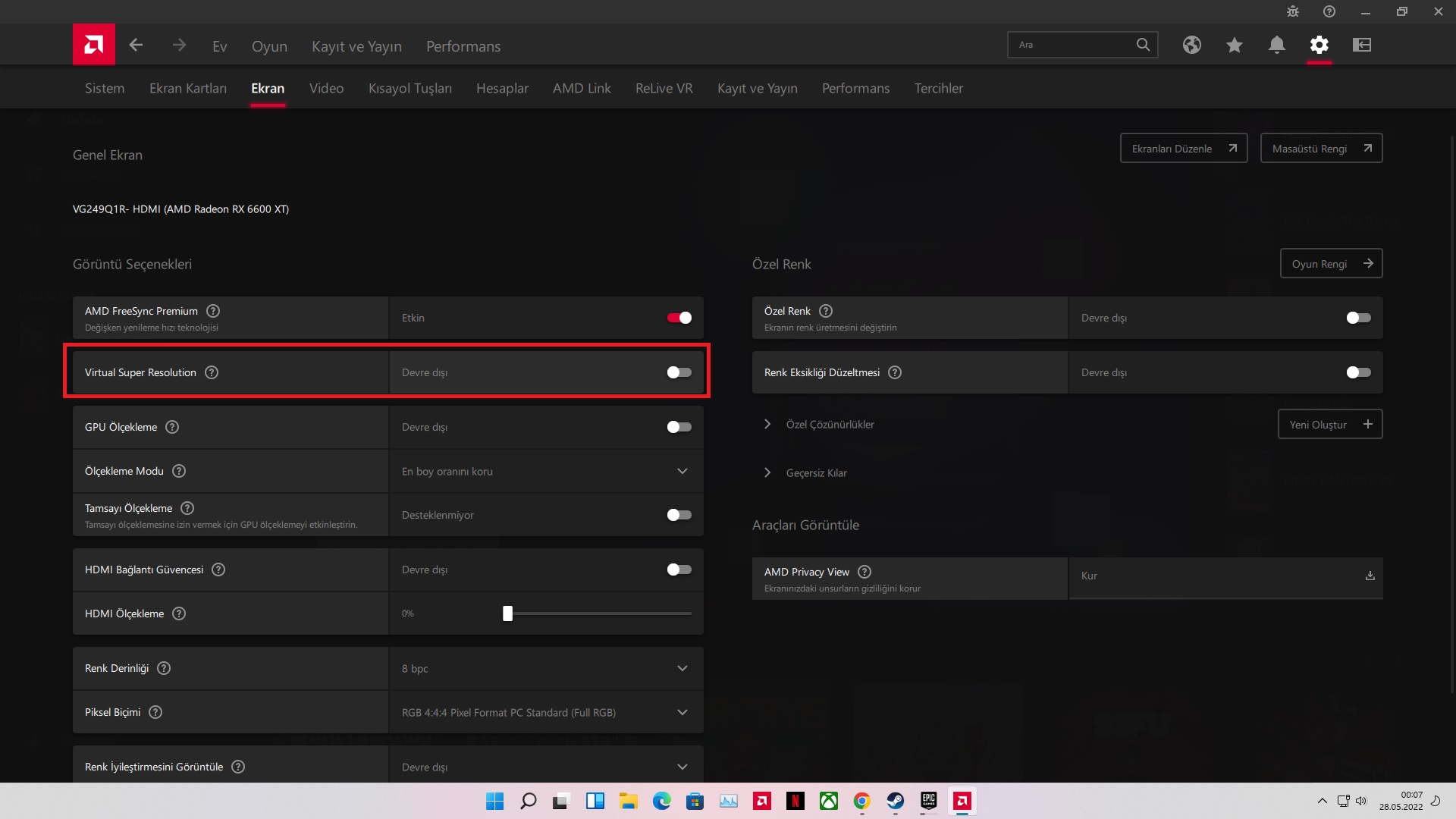
Task: Open the web browser globe icon
Action: [x=1191, y=45]
